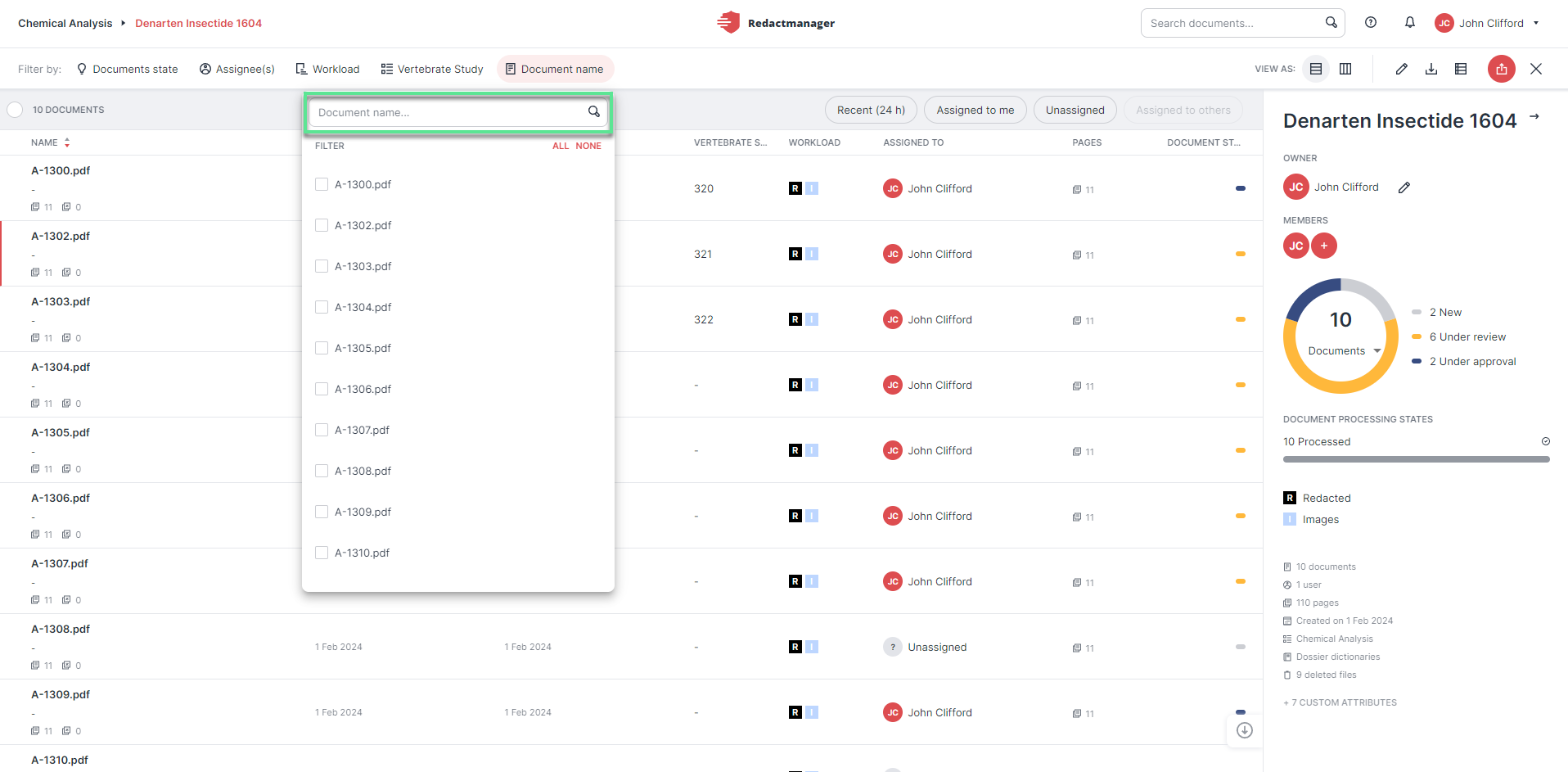Viewport: 1568px width, 772px height.
Task: Check the A-1310.pdf filter checkbox
Action: [x=322, y=553]
